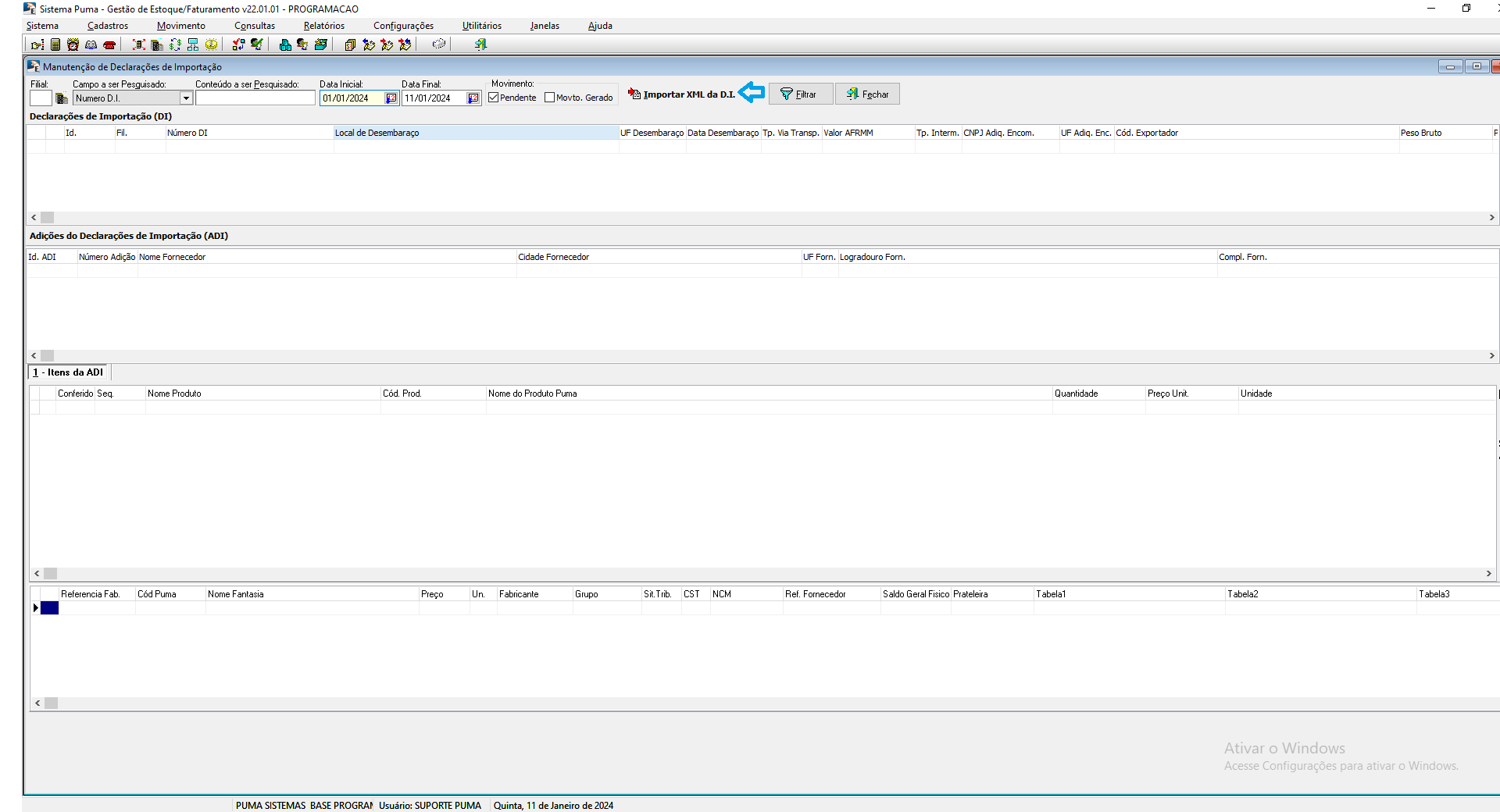Open the Janelas menu

[x=545, y=26]
